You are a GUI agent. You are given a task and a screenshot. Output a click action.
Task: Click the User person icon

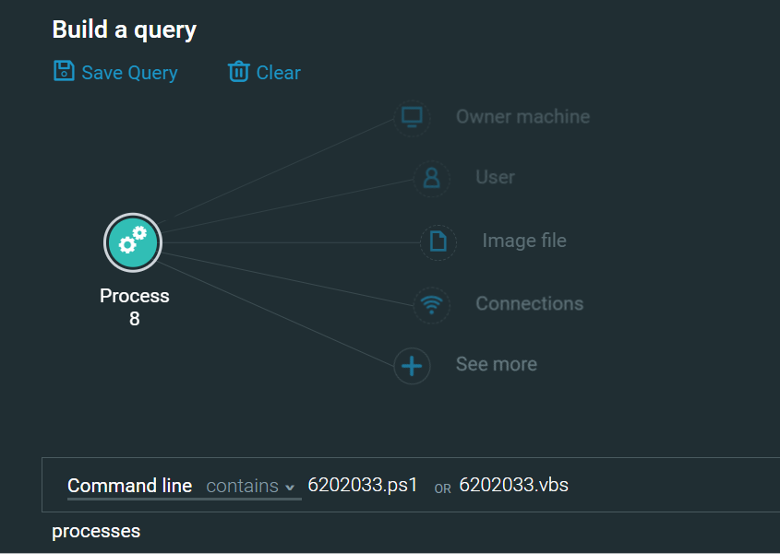(x=431, y=178)
